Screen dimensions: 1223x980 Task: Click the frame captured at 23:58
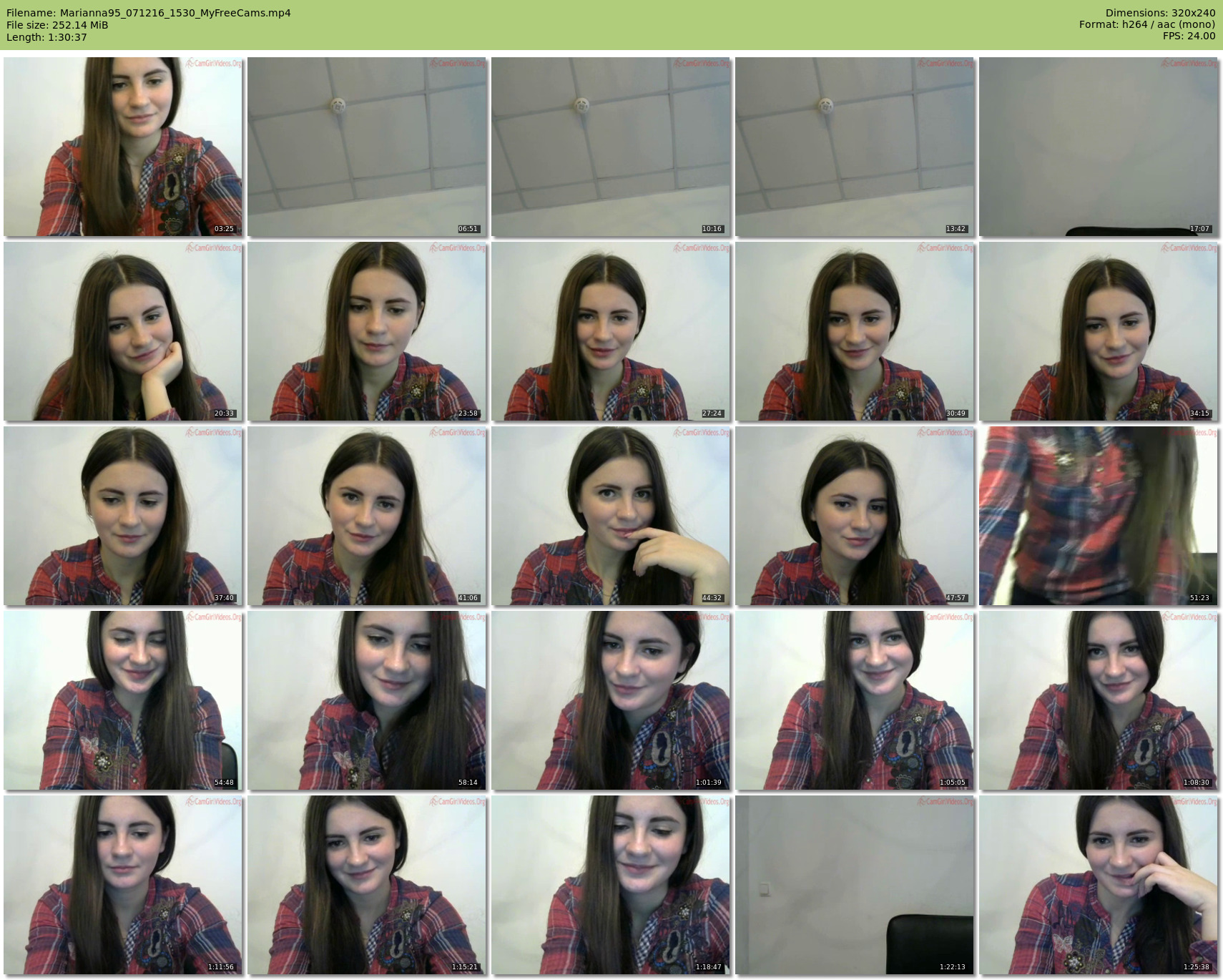367,331
